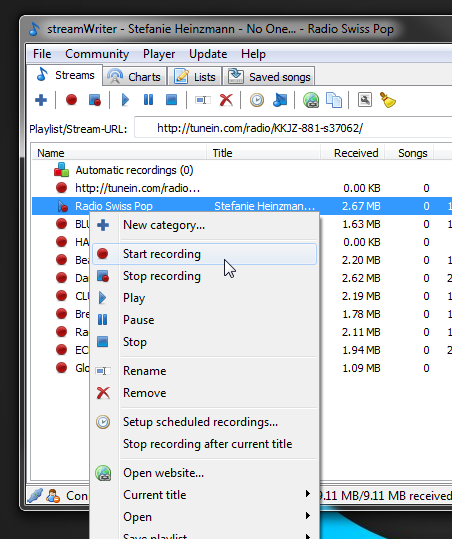Open the Player menu
Image resolution: width=452 pixels, height=539 pixels.
click(159, 54)
